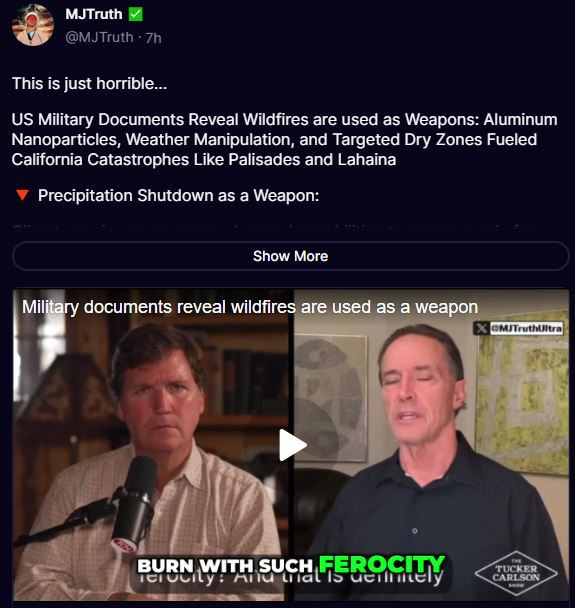The height and width of the screenshot is (608, 575).
Task: Click the green verified checkmark badge
Action: [136, 14]
